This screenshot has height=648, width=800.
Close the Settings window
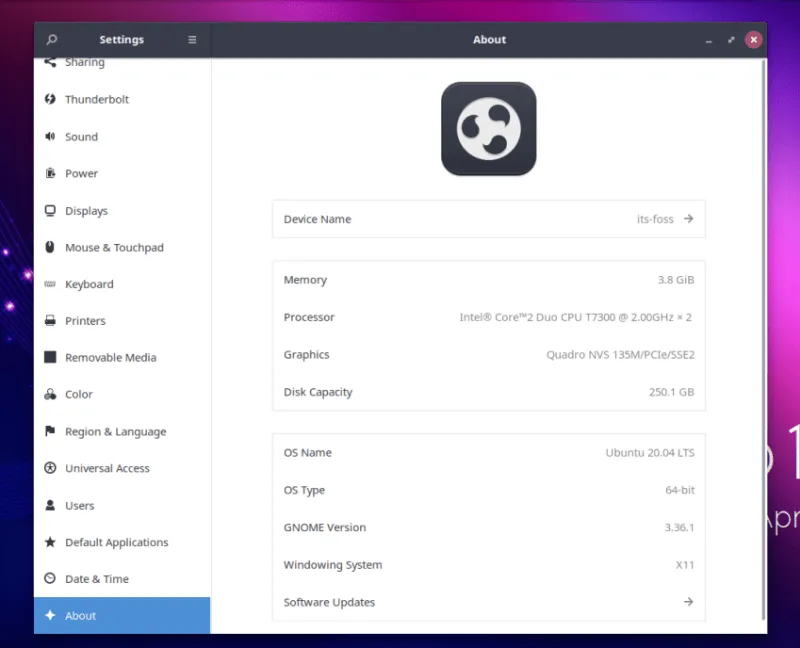click(754, 40)
